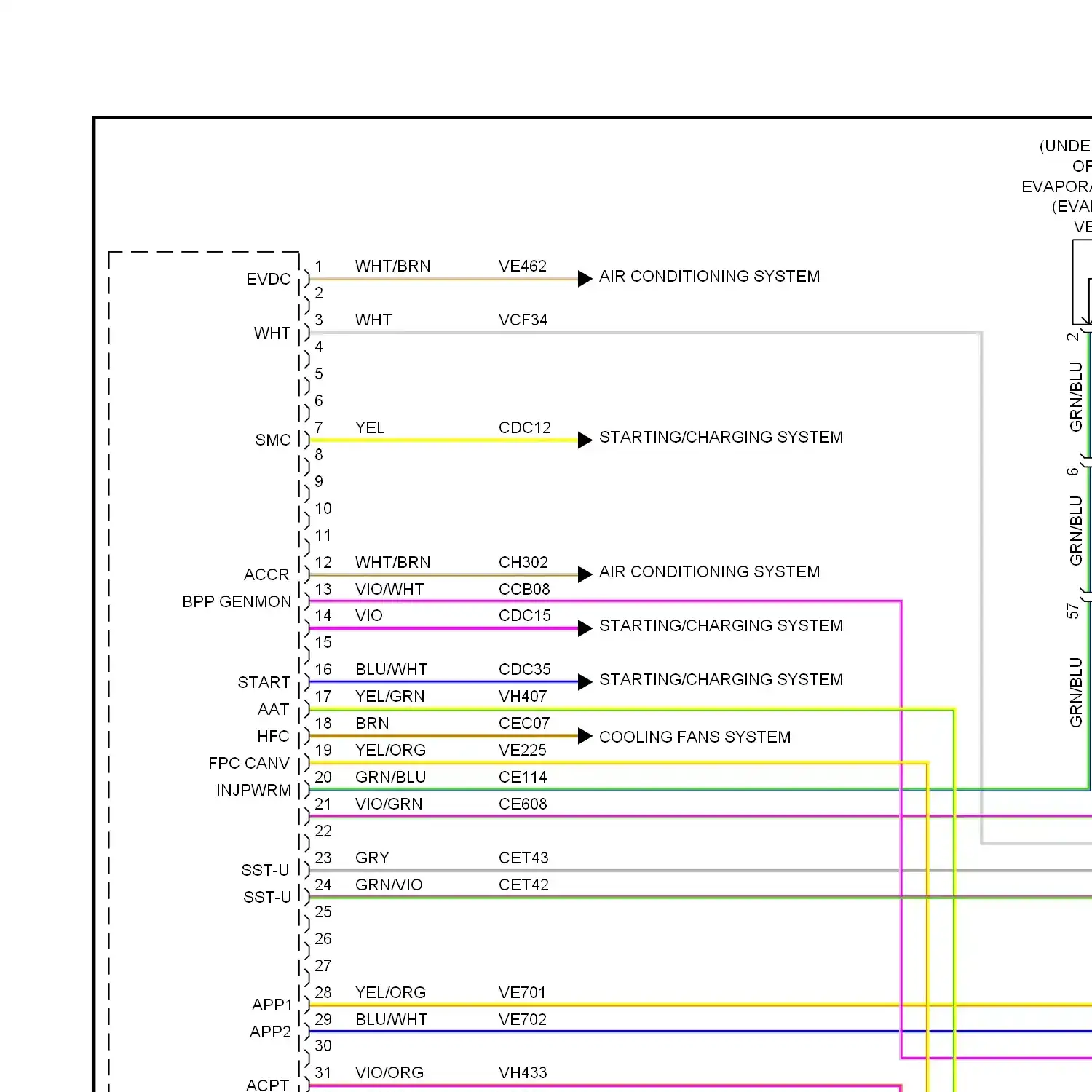
Task: Click pin number 27
Action: pos(323,966)
